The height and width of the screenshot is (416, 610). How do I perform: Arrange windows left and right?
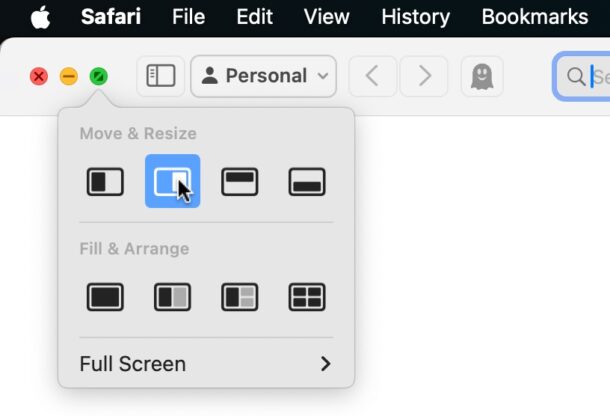coord(172,297)
